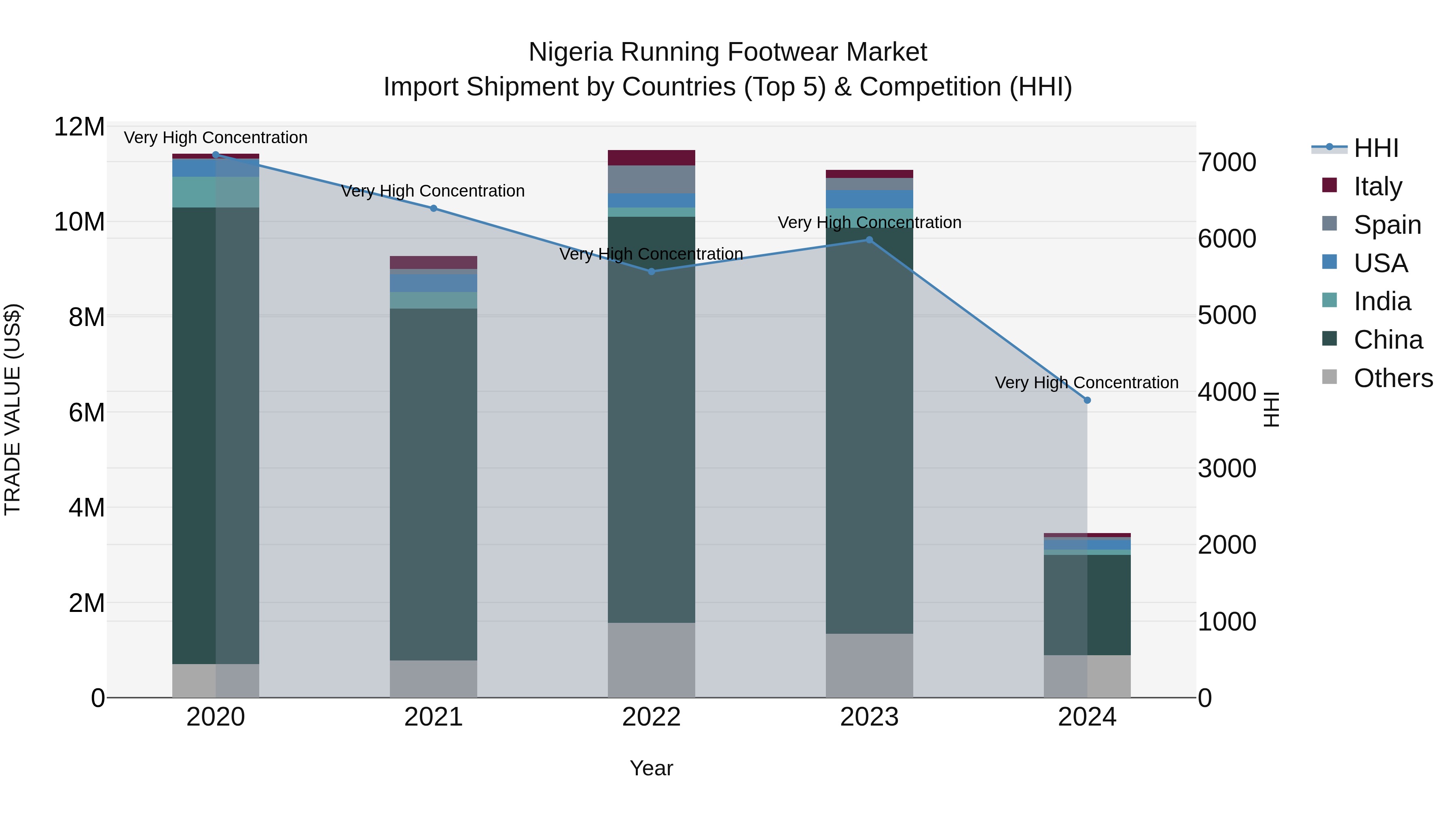Click the China segment of the 2020 bar

[x=215, y=436]
